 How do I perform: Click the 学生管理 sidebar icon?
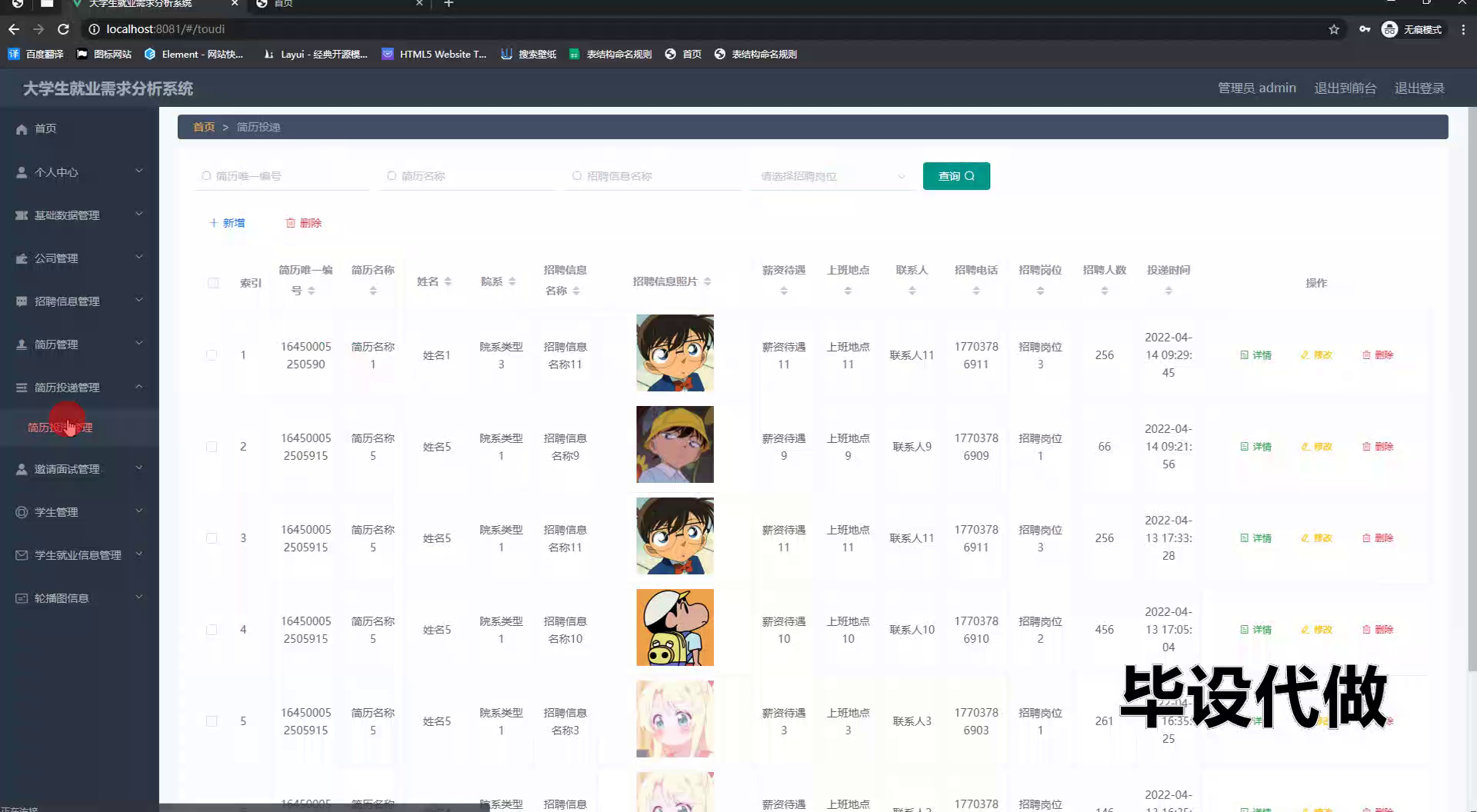point(22,512)
